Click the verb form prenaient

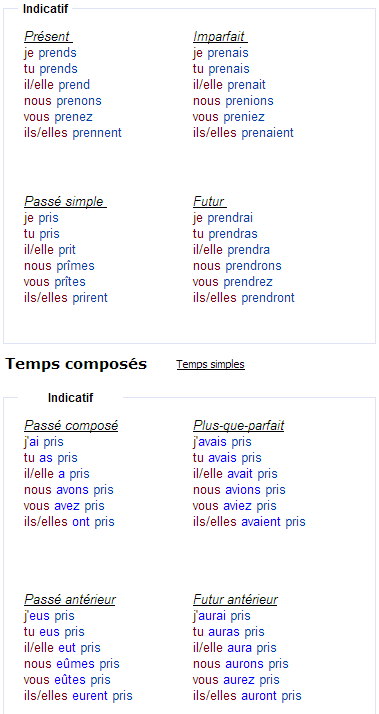pyautogui.click(x=267, y=133)
